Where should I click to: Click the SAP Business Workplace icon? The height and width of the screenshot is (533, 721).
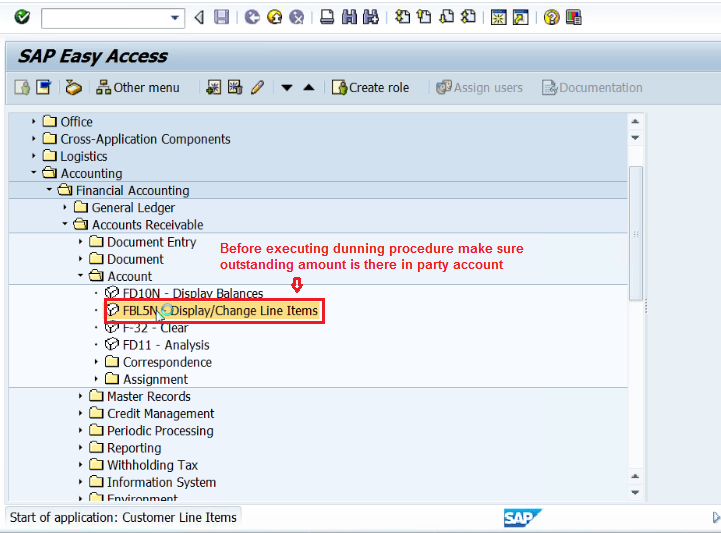pyautogui.click(x=74, y=87)
